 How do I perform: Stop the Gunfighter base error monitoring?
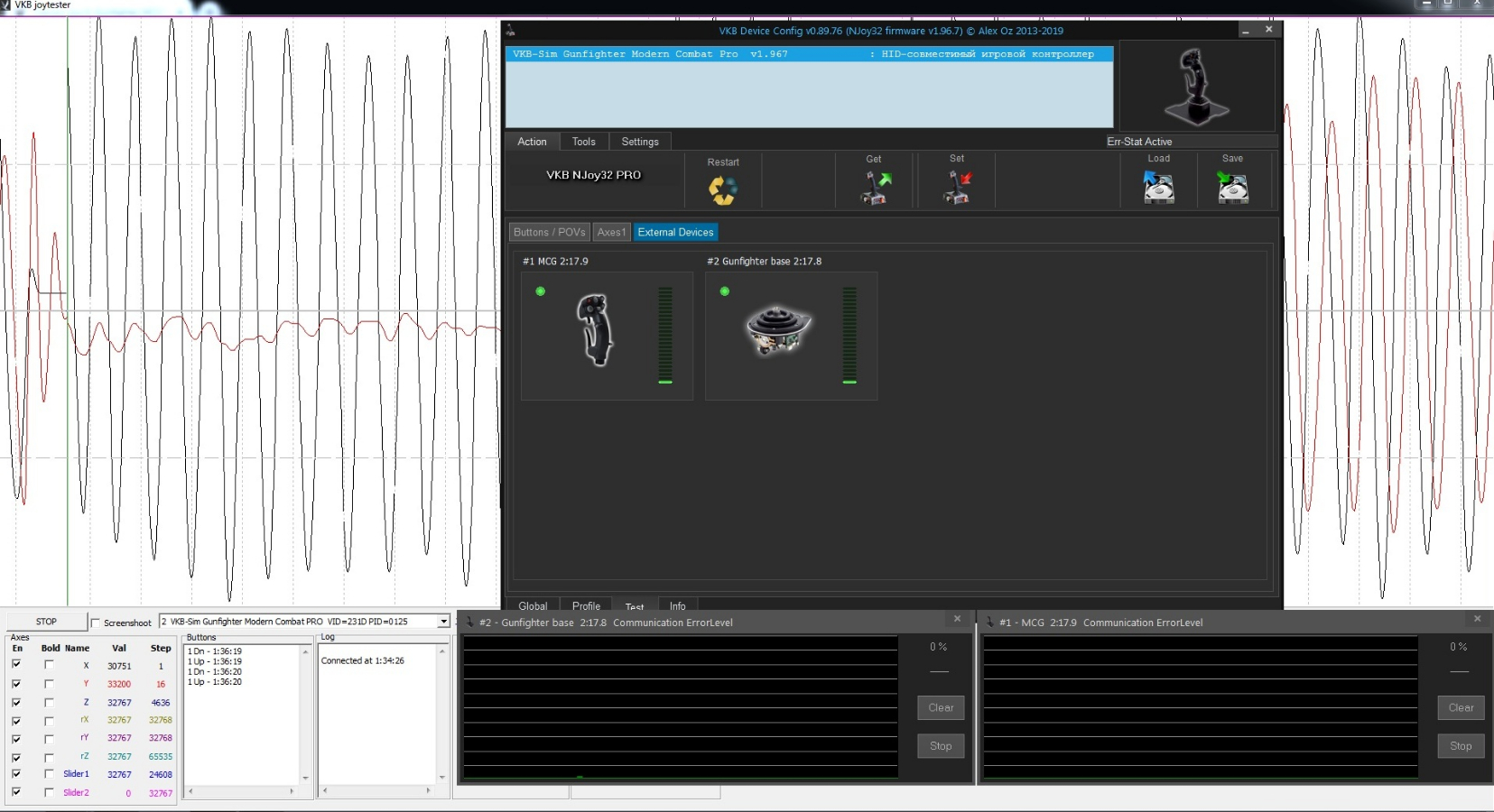coord(941,746)
